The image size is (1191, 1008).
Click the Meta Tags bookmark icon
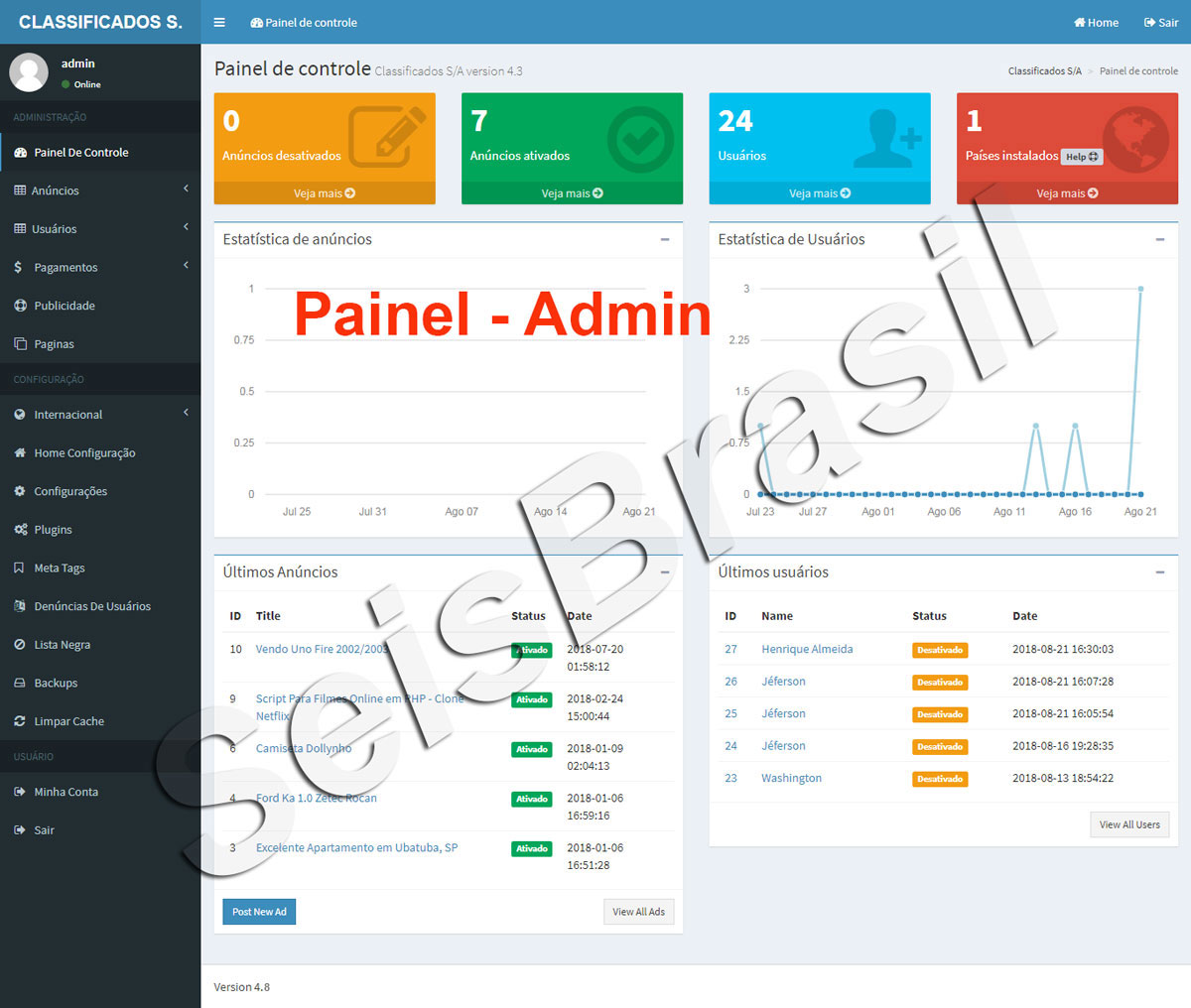point(20,568)
